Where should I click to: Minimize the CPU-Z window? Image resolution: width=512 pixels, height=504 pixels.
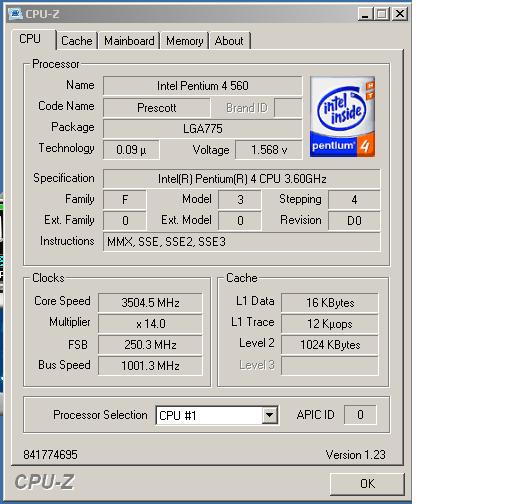tap(365, 14)
